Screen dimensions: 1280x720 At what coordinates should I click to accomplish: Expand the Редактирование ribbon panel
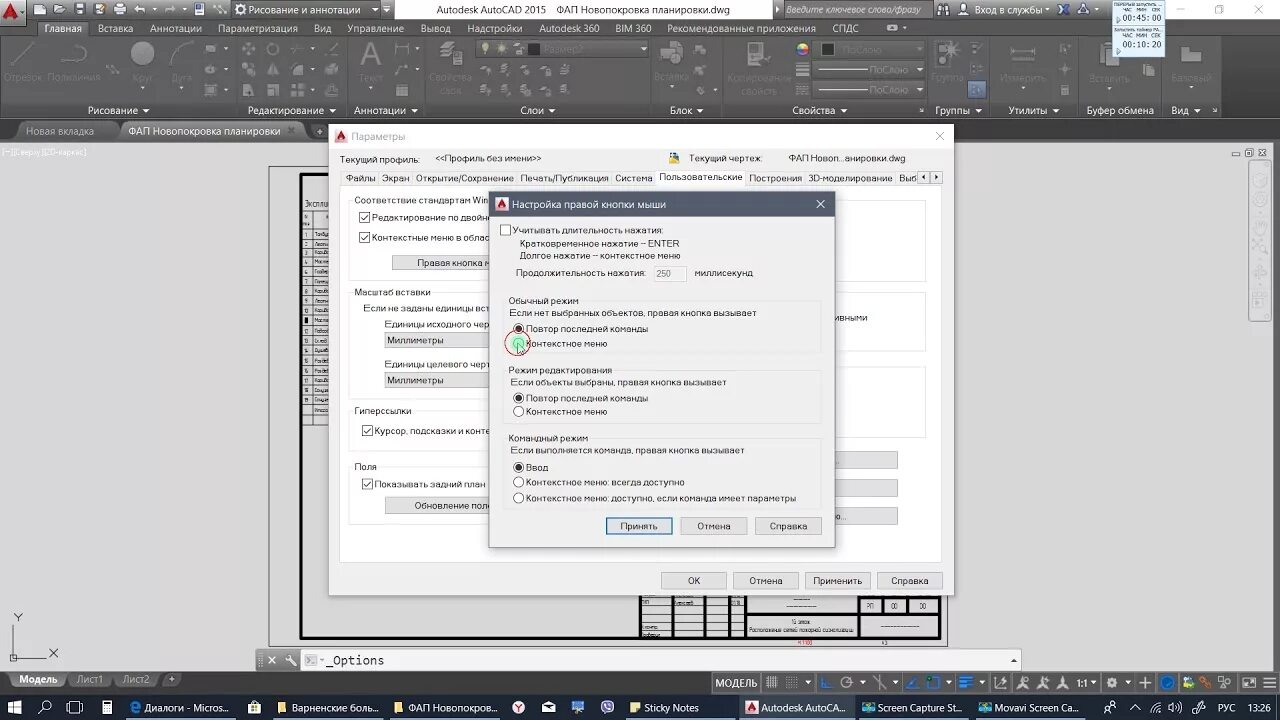(292, 110)
